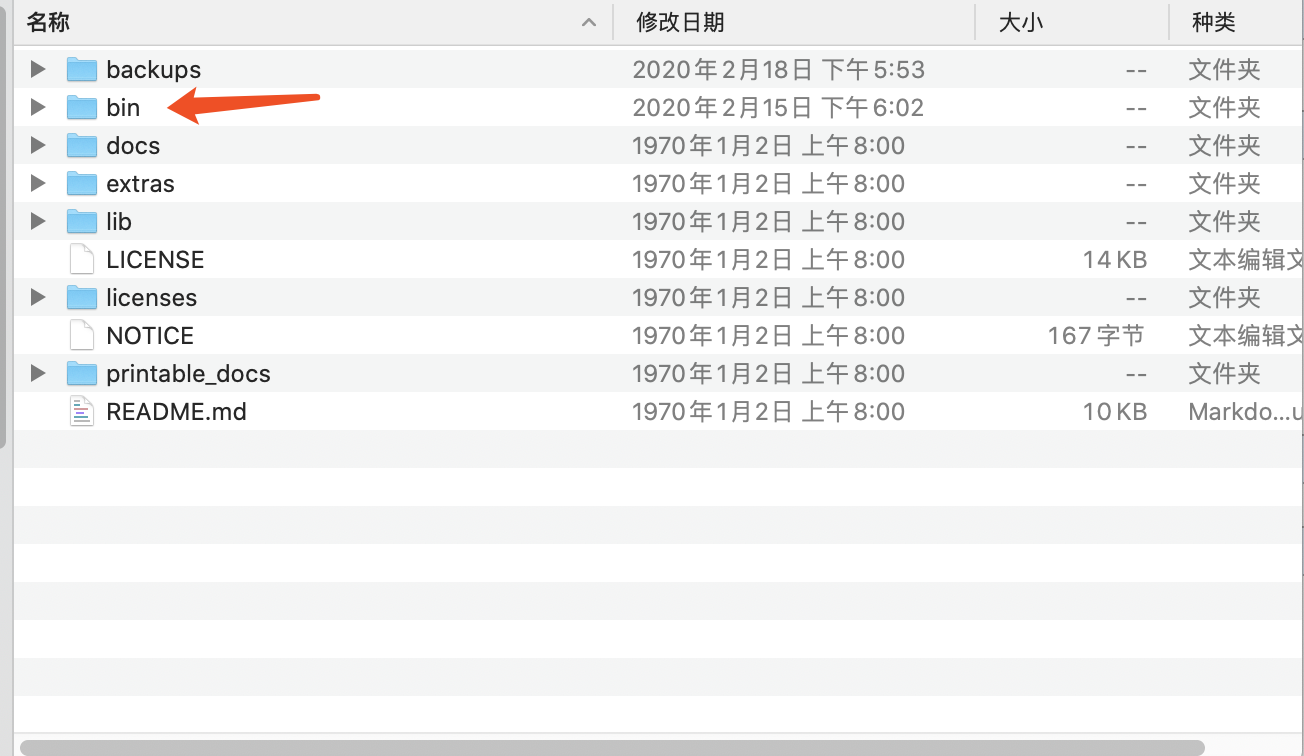The image size is (1304, 756).
Task: Select the extras folder name
Action: click(140, 183)
